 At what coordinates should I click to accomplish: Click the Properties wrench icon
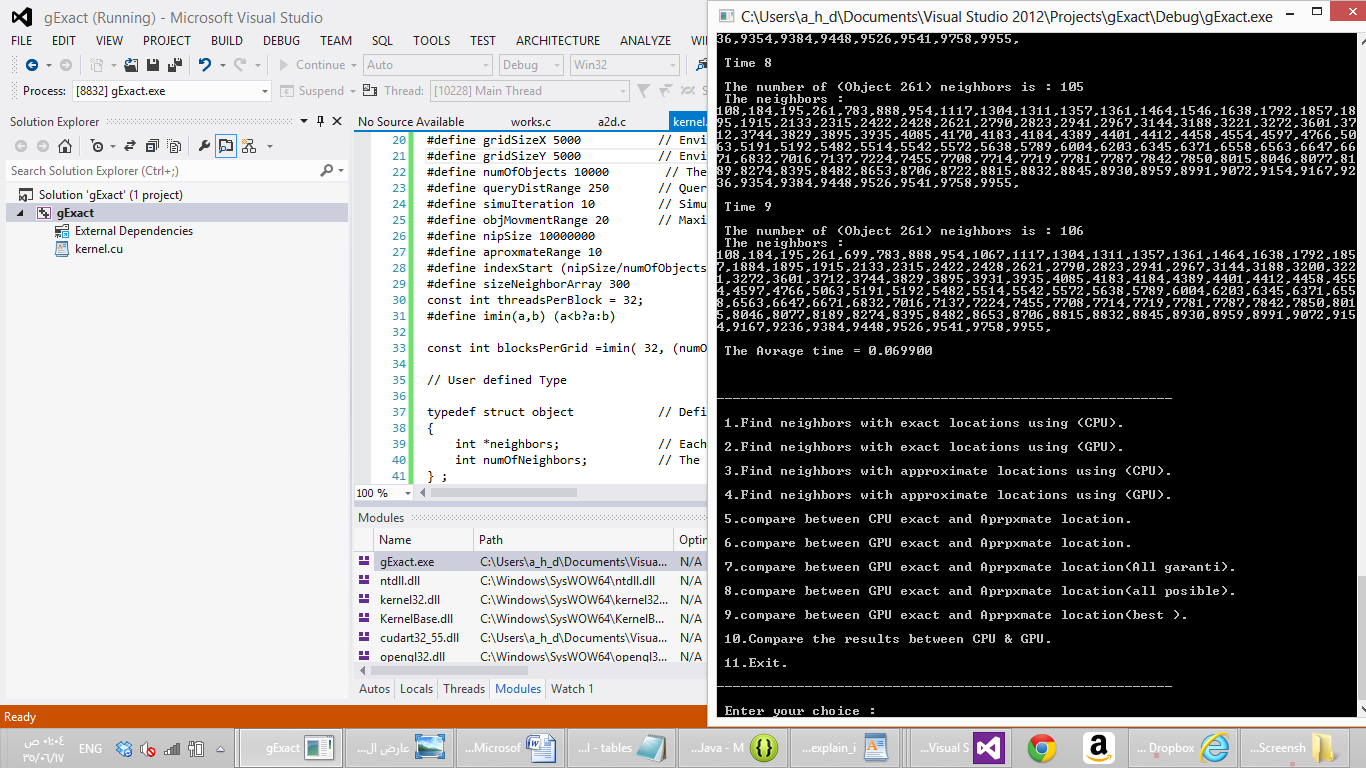[204, 146]
